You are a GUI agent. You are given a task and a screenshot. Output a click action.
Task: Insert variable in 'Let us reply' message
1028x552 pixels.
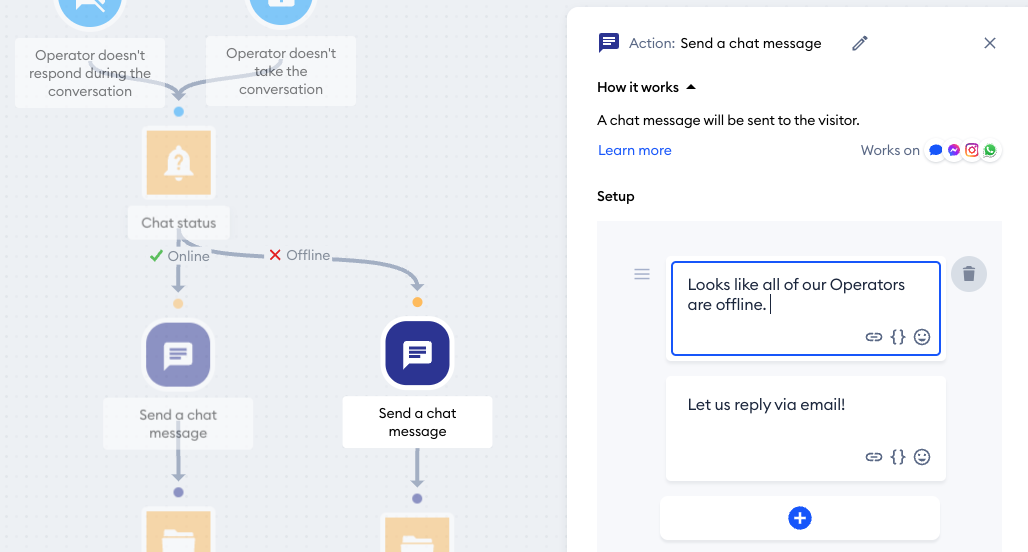pyautogui.click(x=898, y=457)
